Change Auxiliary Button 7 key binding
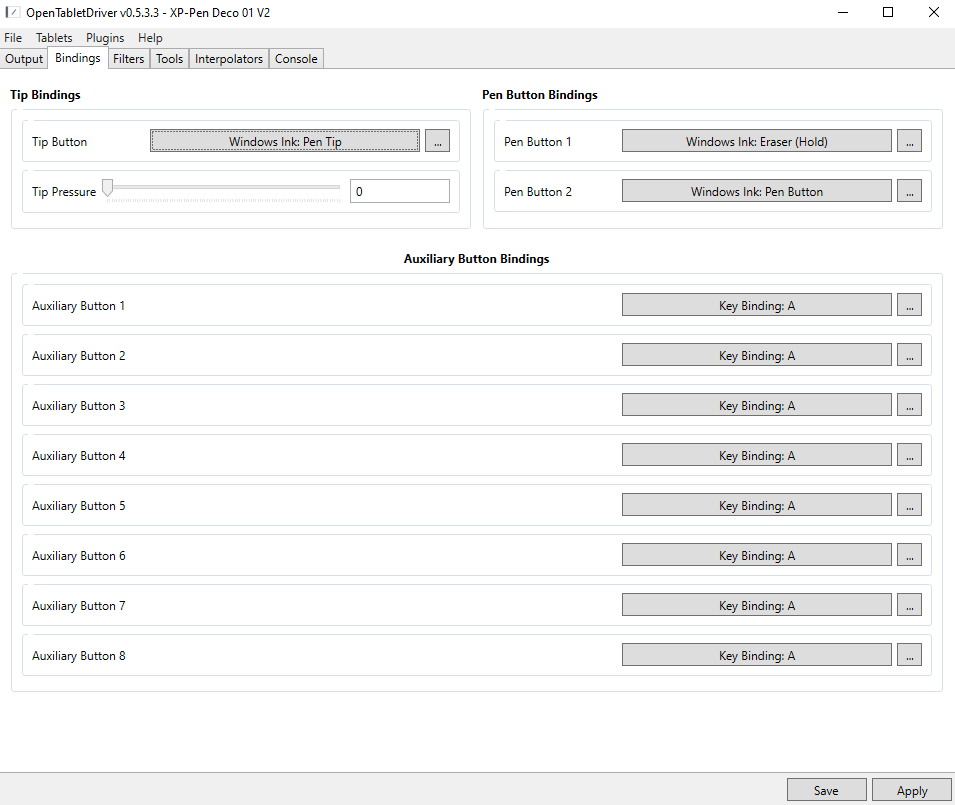The image size is (955, 805). (x=756, y=605)
